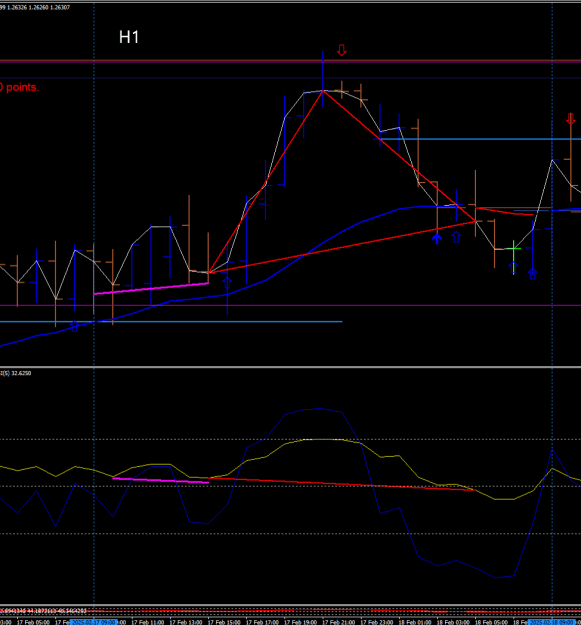Click the '17 Feb 17:00' time axis label
This screenshot has width=581, height=625.
click(x=262, y=622)
